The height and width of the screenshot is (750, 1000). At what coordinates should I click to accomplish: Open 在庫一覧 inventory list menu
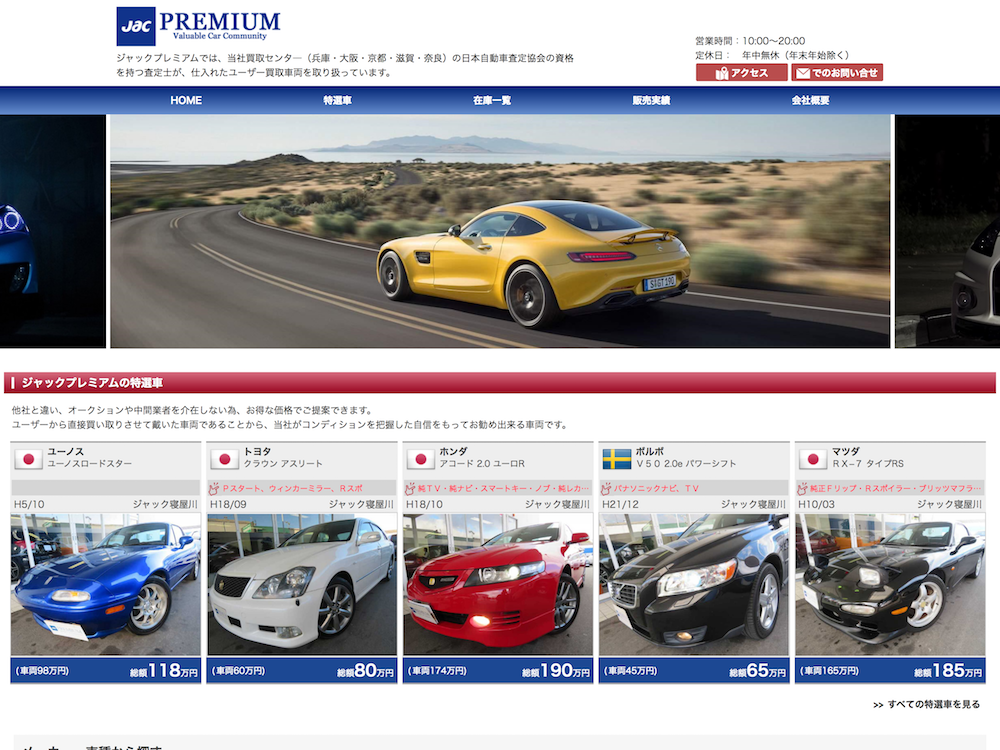tap(492, 100)
